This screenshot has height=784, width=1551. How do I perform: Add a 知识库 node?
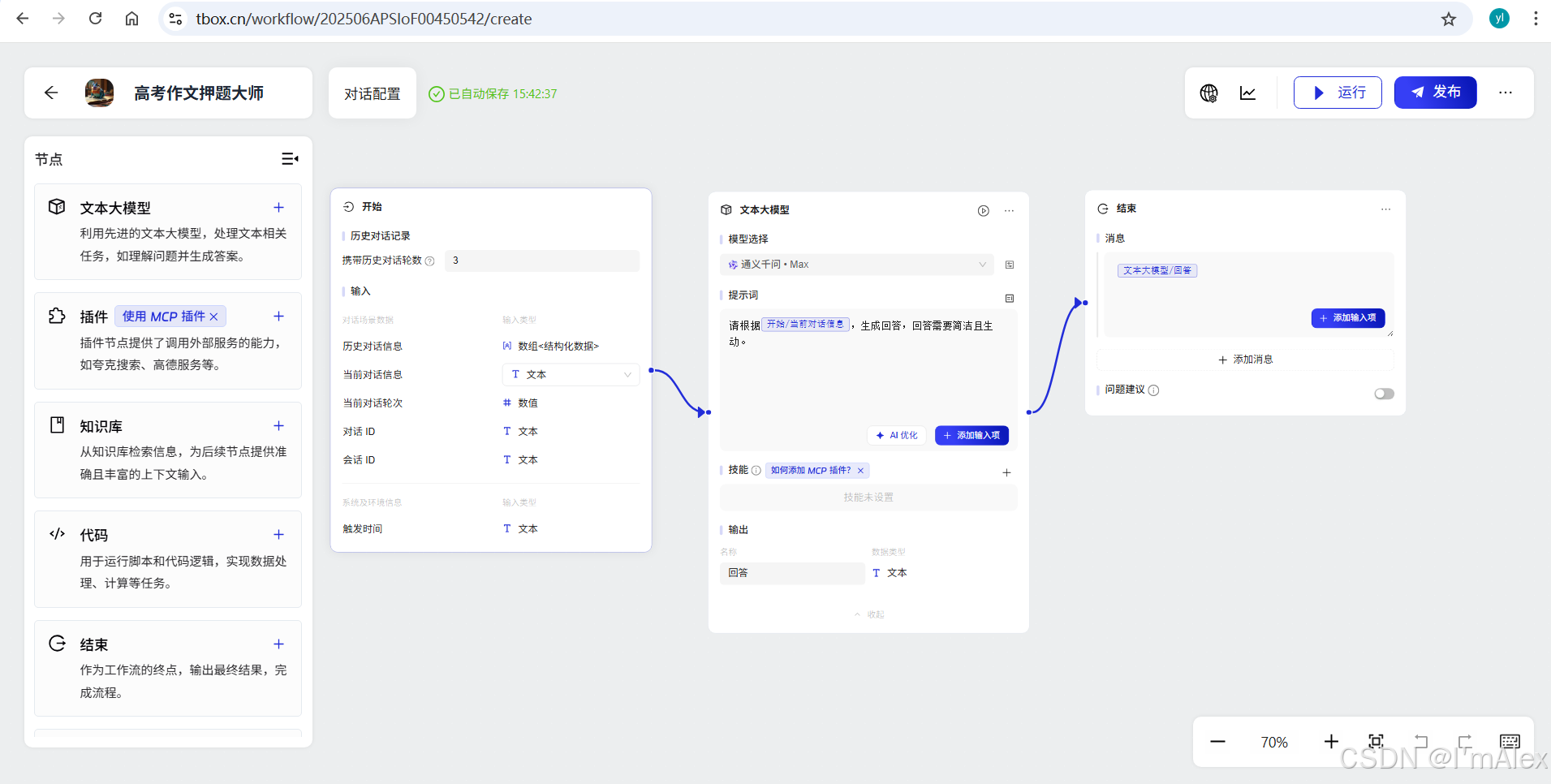[x=278, y=426]
